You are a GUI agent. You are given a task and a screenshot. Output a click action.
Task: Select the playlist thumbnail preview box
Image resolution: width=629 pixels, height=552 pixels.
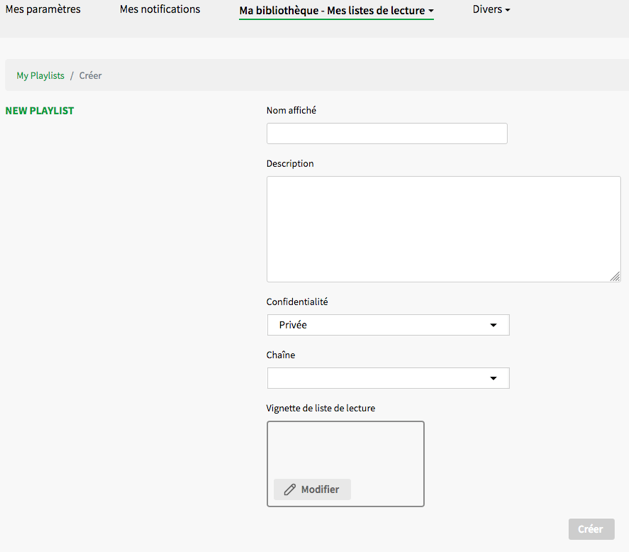[345, 448]
